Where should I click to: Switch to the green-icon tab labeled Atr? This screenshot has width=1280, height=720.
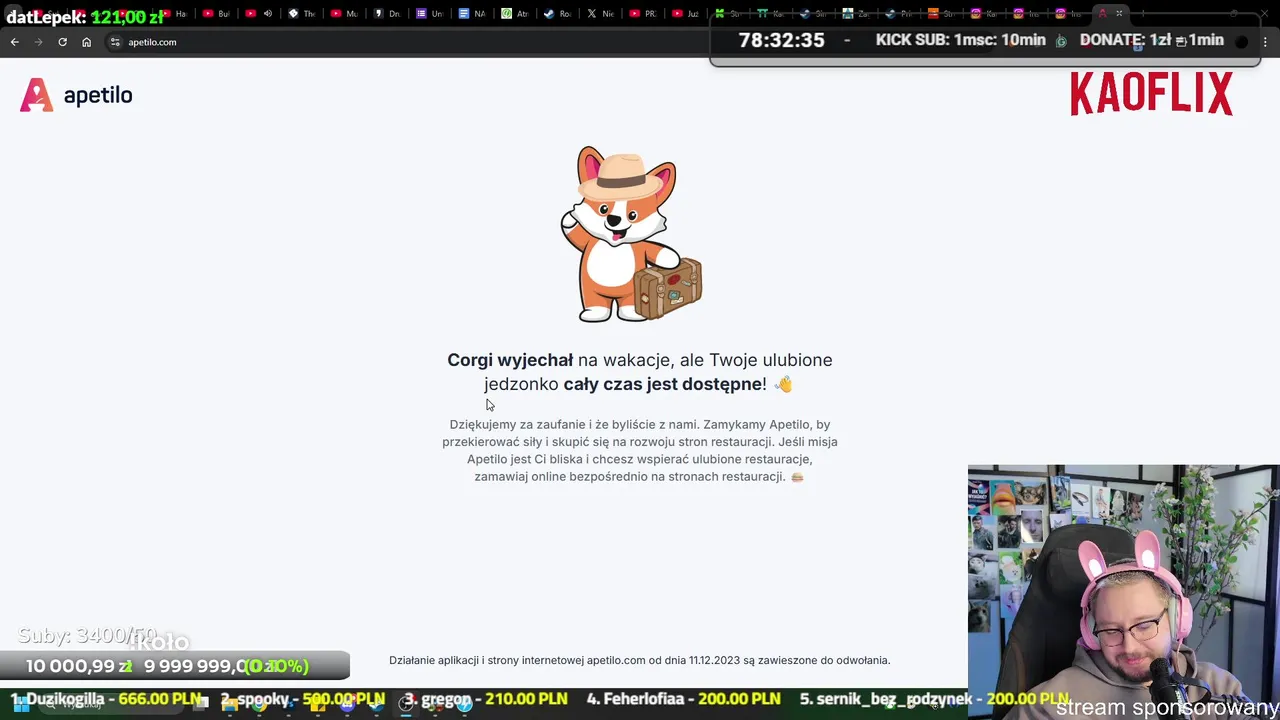coord(515,14)
